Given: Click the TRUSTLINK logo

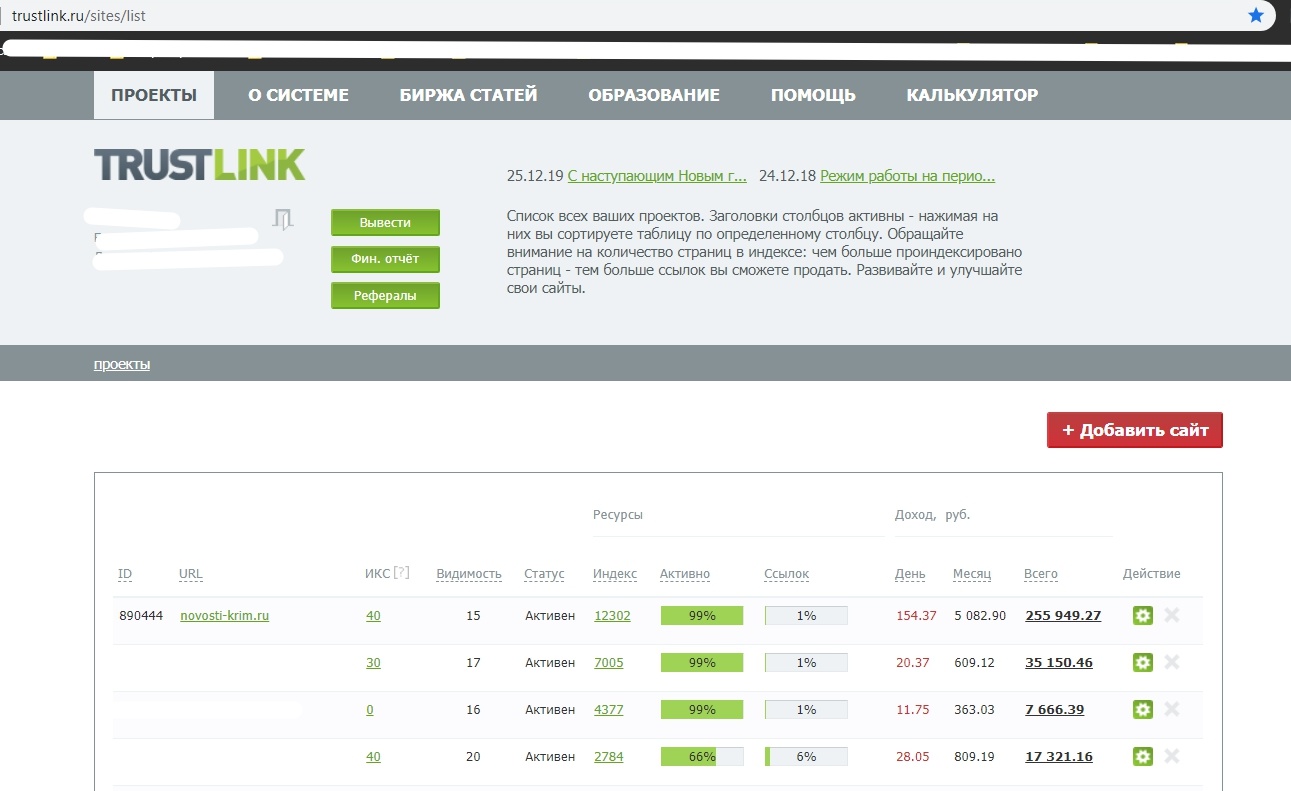Looking at the screenshot, I should [x=200, y=165].
